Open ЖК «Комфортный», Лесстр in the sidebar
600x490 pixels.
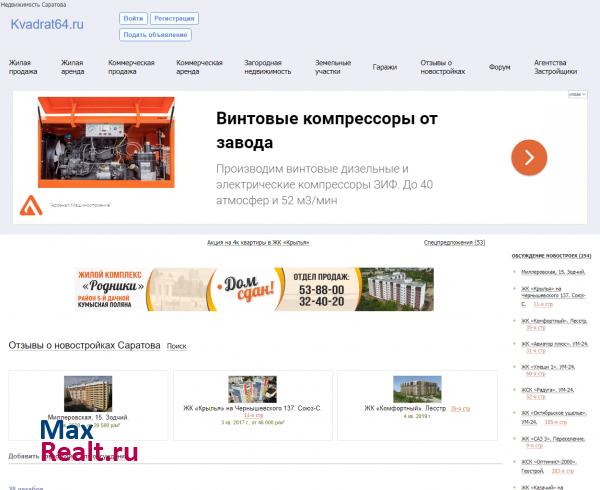(x=554, y=321)
